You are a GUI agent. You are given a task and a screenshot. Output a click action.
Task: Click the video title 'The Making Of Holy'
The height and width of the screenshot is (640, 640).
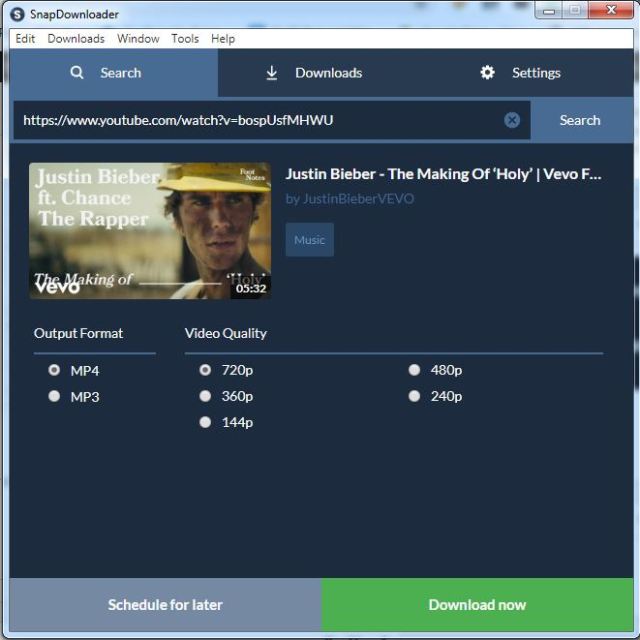click(443, 174)
